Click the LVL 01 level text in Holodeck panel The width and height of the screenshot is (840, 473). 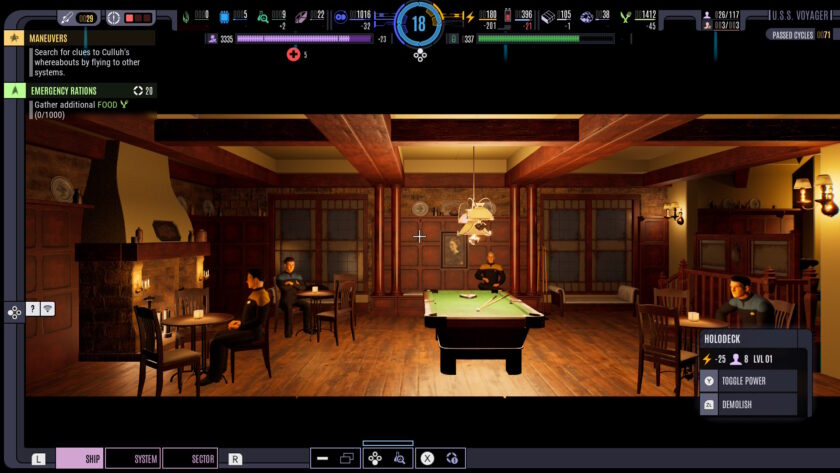[x=763, y=359]
